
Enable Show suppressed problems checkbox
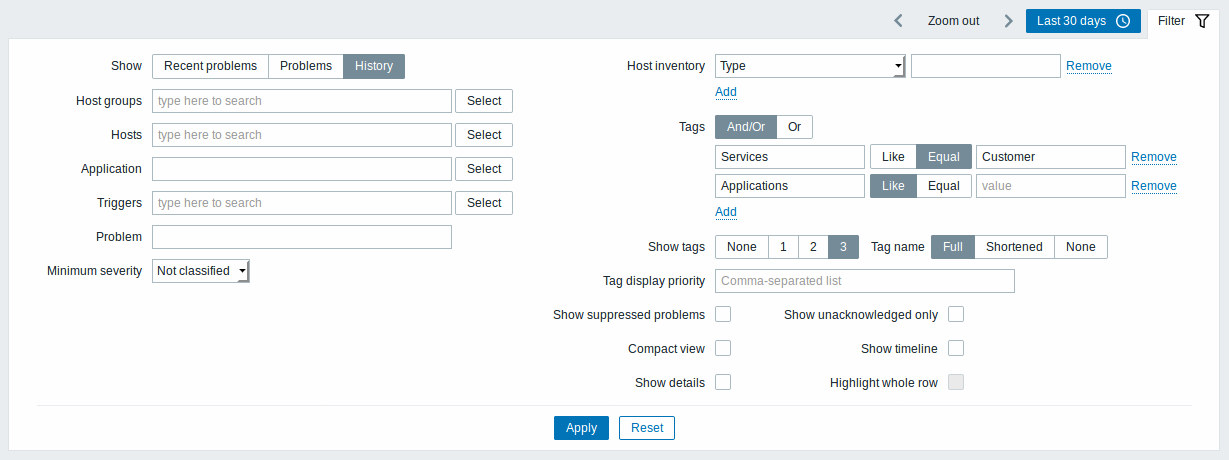tap(723, 314)
